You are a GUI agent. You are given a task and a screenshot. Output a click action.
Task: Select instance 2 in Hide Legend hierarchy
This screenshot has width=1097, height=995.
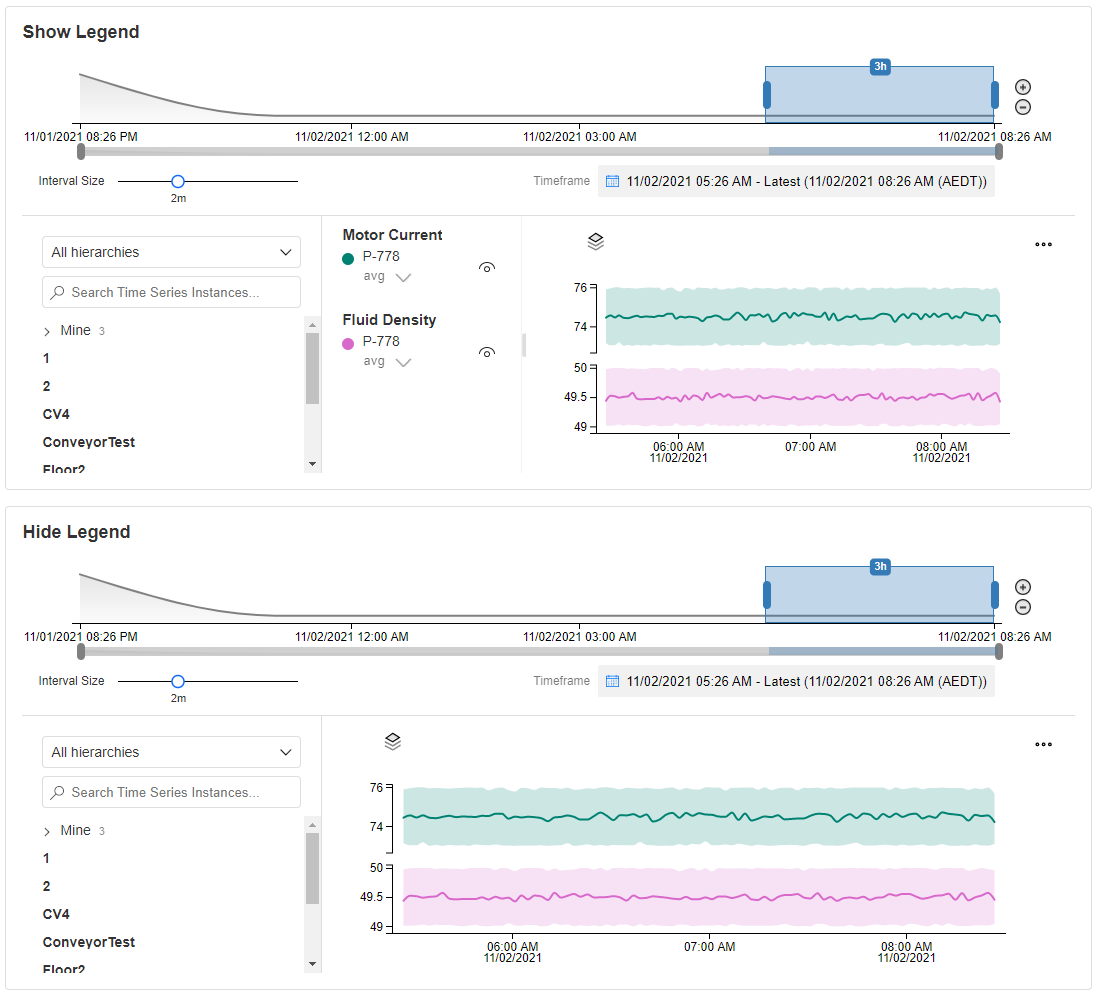point(46,887)
